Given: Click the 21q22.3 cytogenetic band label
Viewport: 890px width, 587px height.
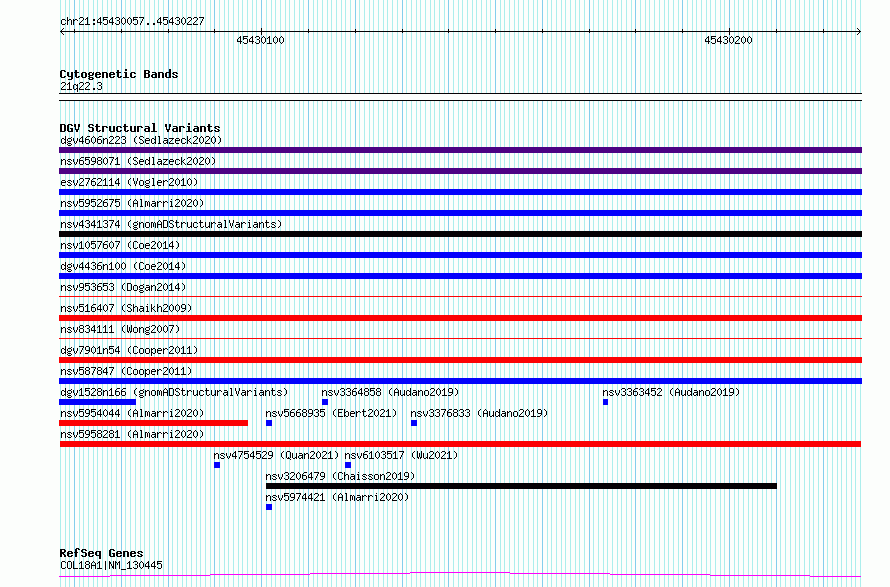Looking at the screenshot, I should (x=81, y=86).
